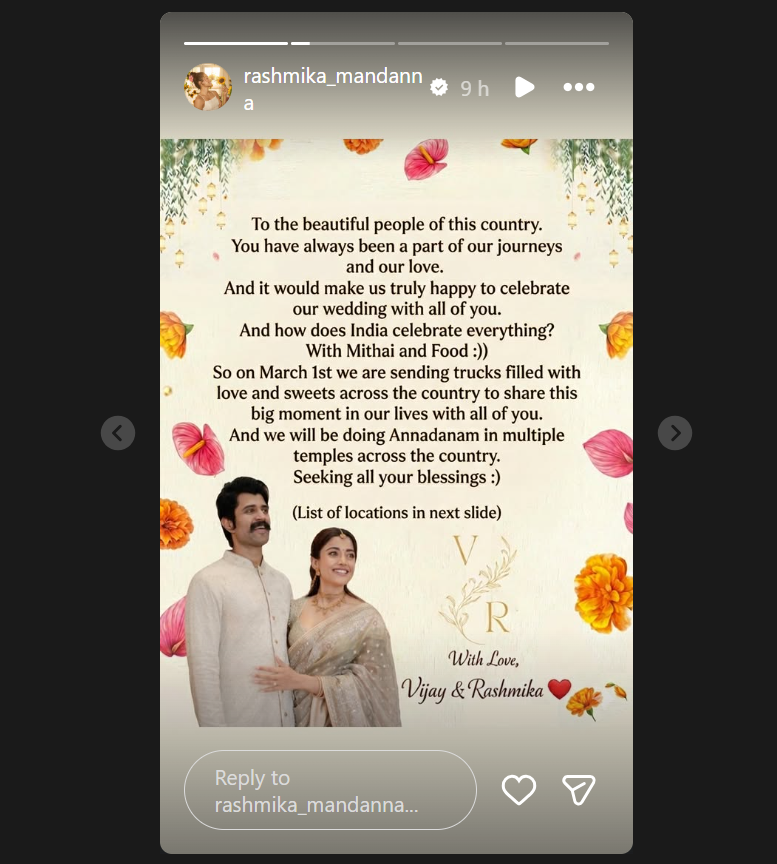Share story using the paper plane icon
Image resolution: width=777 pixels, height=864 pixels.
[x=578, y=790]
